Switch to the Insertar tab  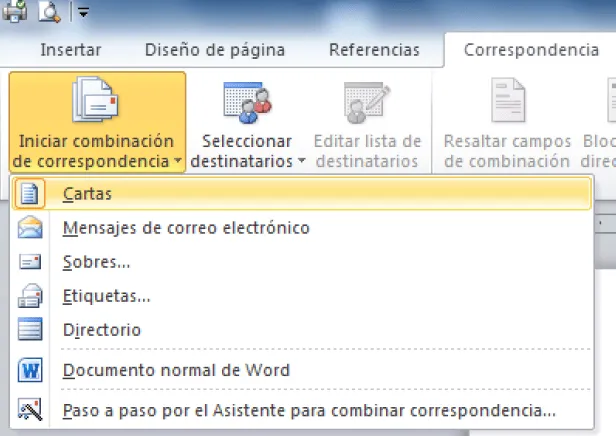tap(71, 50)
